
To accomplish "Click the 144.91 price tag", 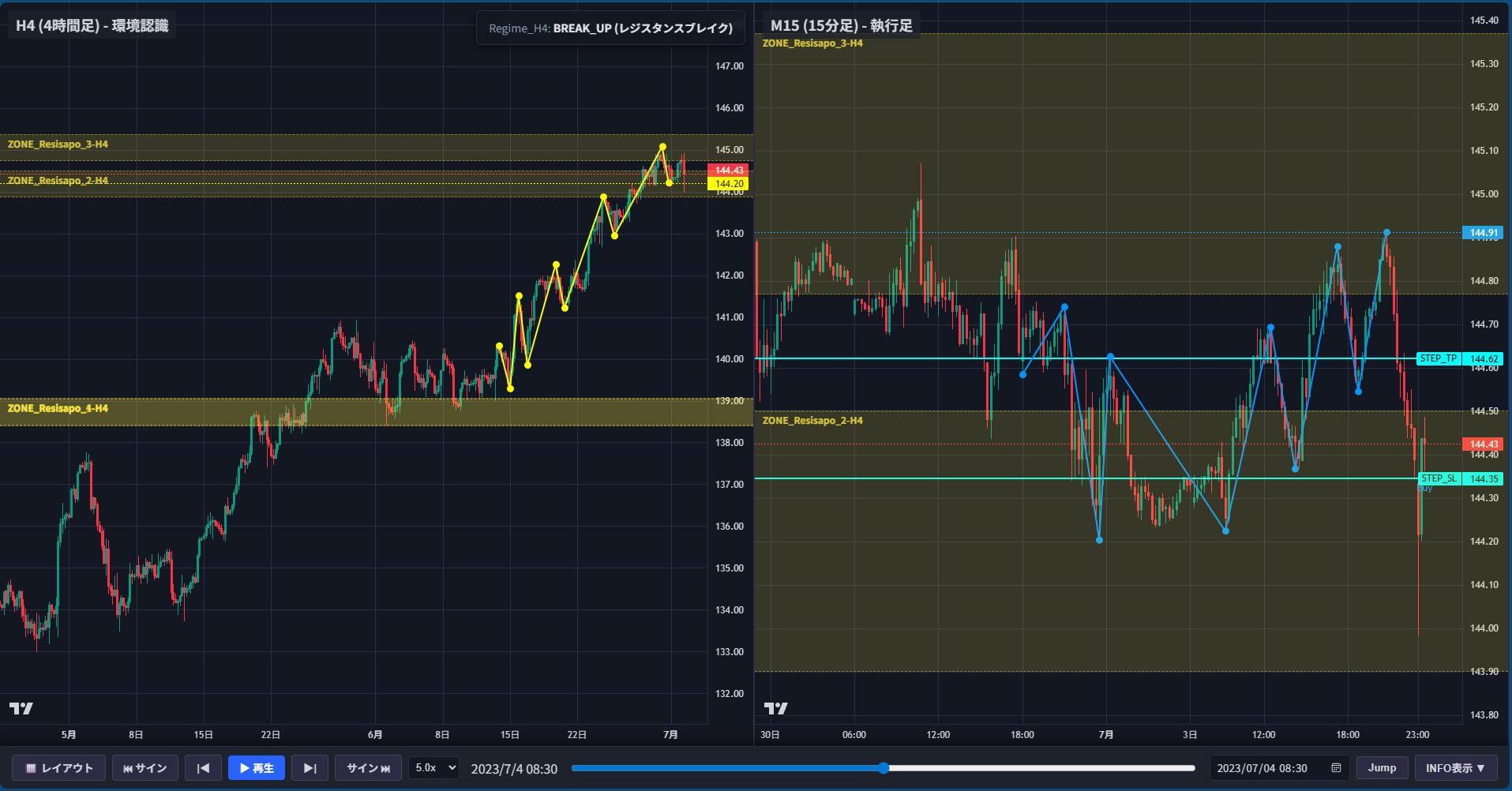I will point(1484,233).
